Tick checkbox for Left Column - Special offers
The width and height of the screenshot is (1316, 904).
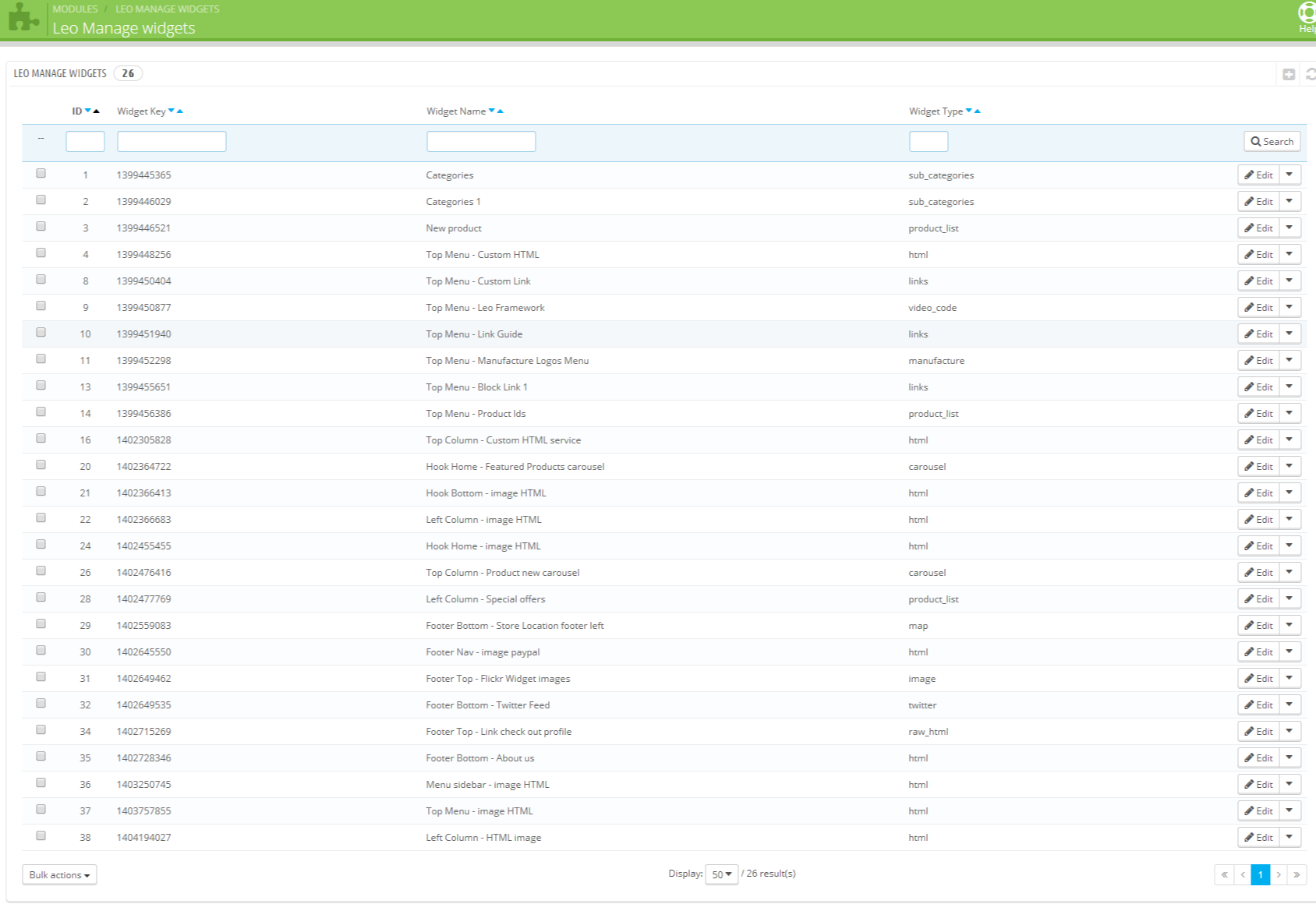41,597
